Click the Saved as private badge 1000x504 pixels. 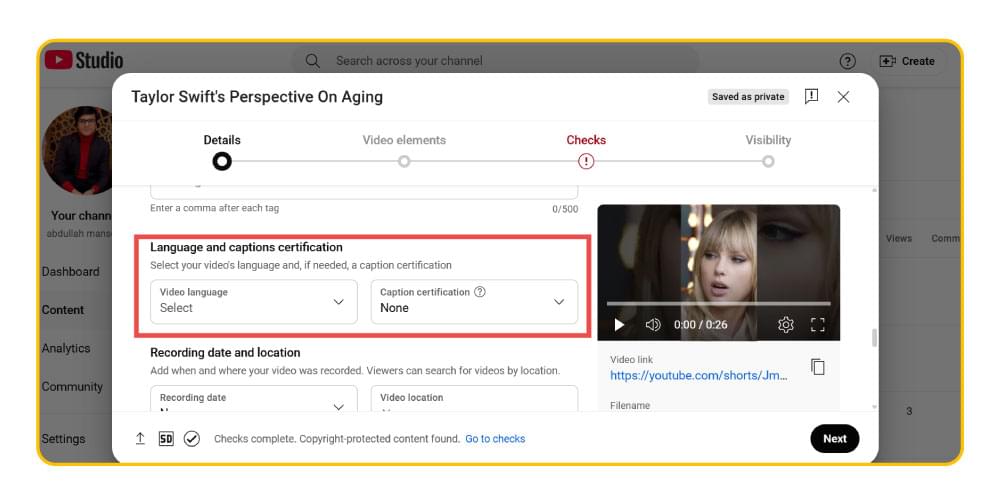pyautogui.click(x=748, y=97)
